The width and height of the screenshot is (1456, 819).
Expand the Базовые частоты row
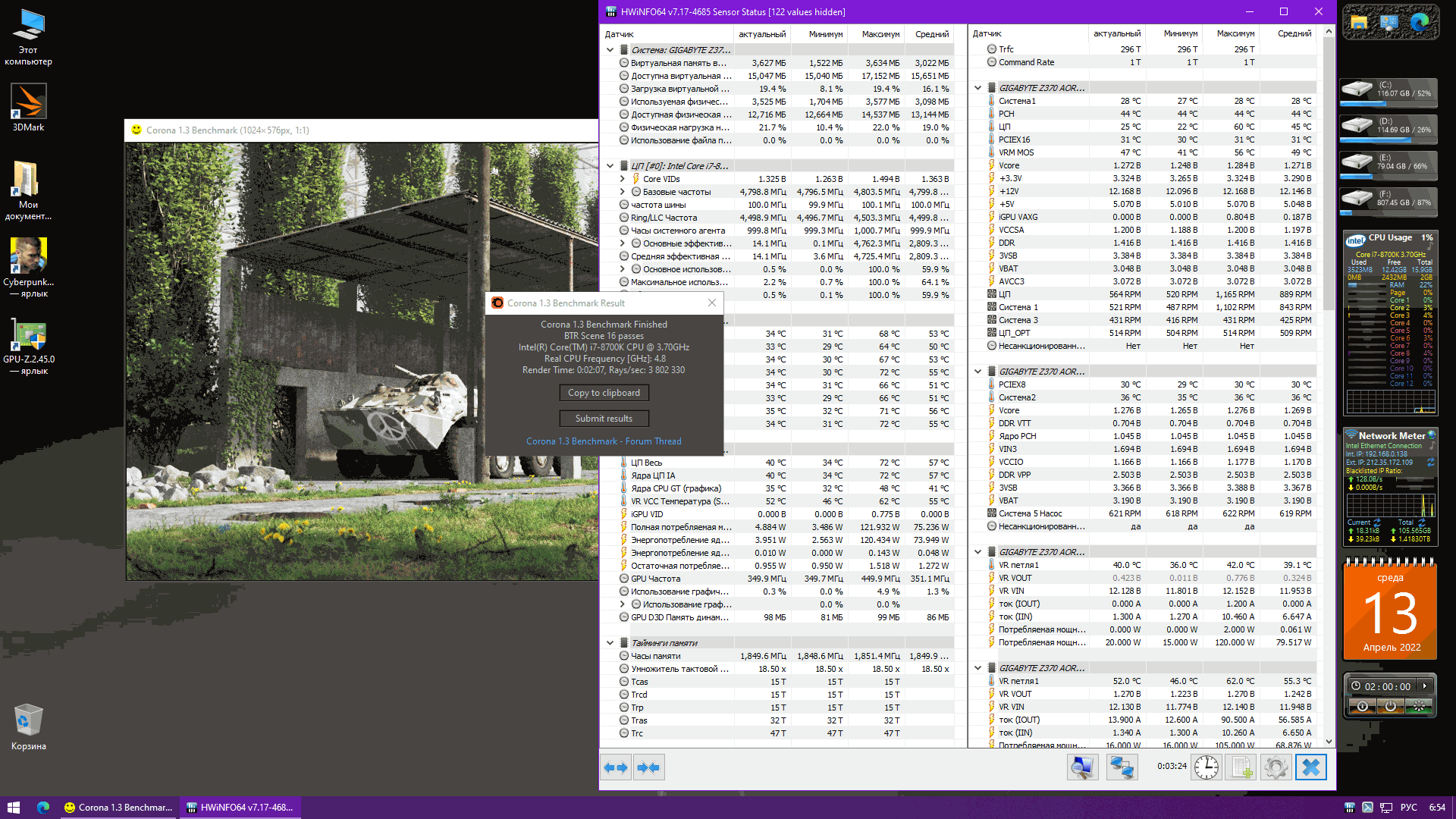click(623, 192)
